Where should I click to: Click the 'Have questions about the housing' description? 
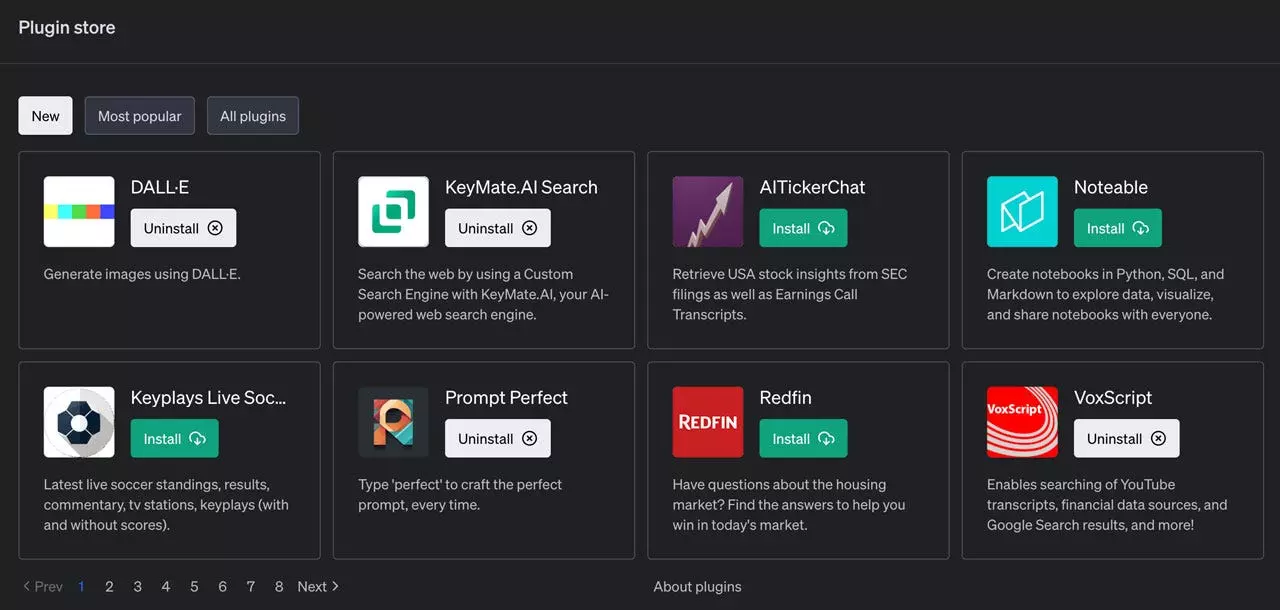pos(789,505)
